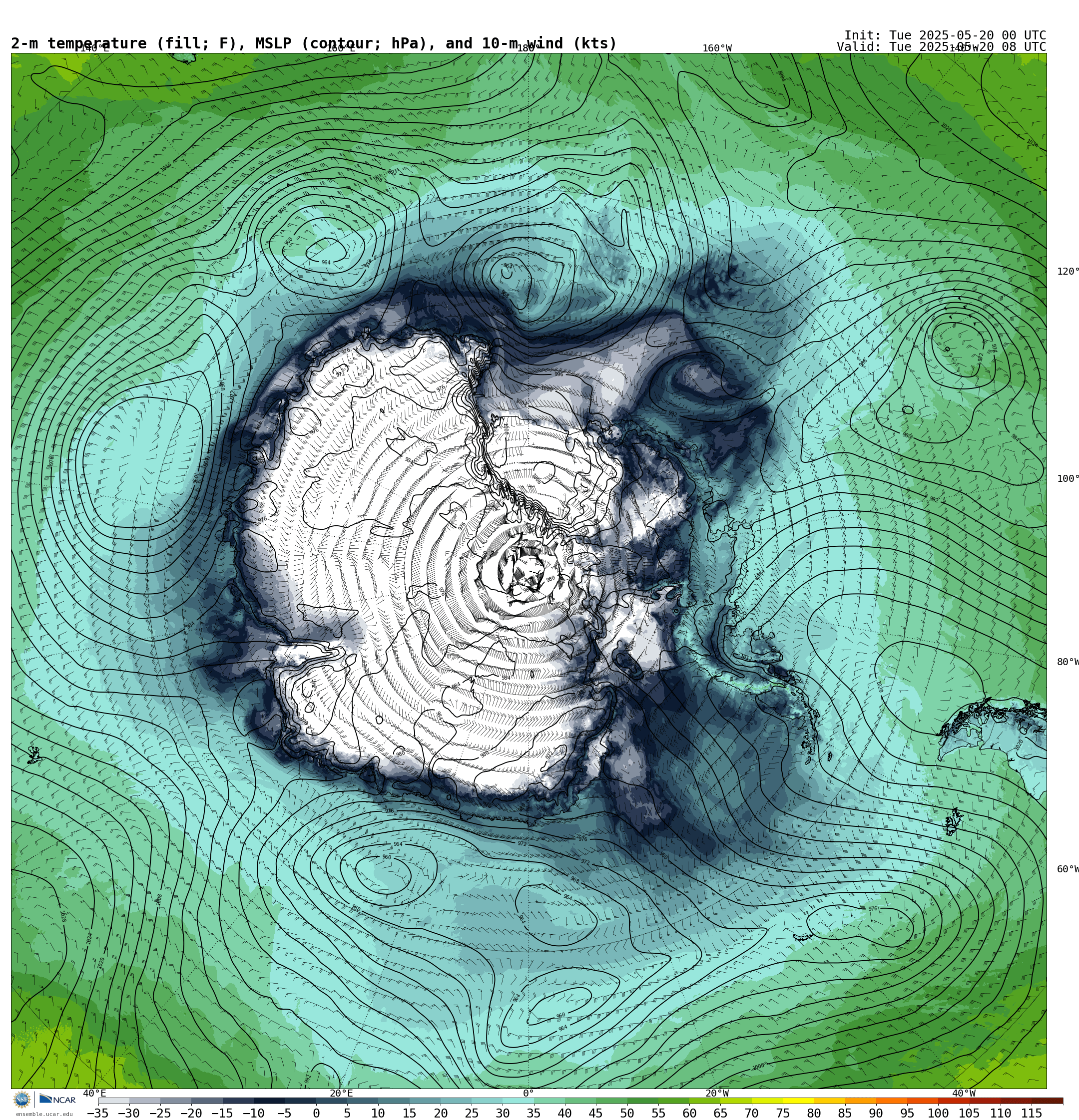Click the '60' colorbar tick label

point(689,1113)
